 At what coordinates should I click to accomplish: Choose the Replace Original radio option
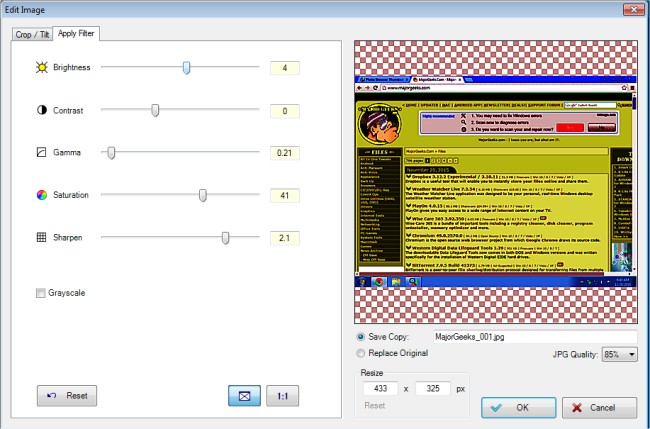tap(361, 353)
